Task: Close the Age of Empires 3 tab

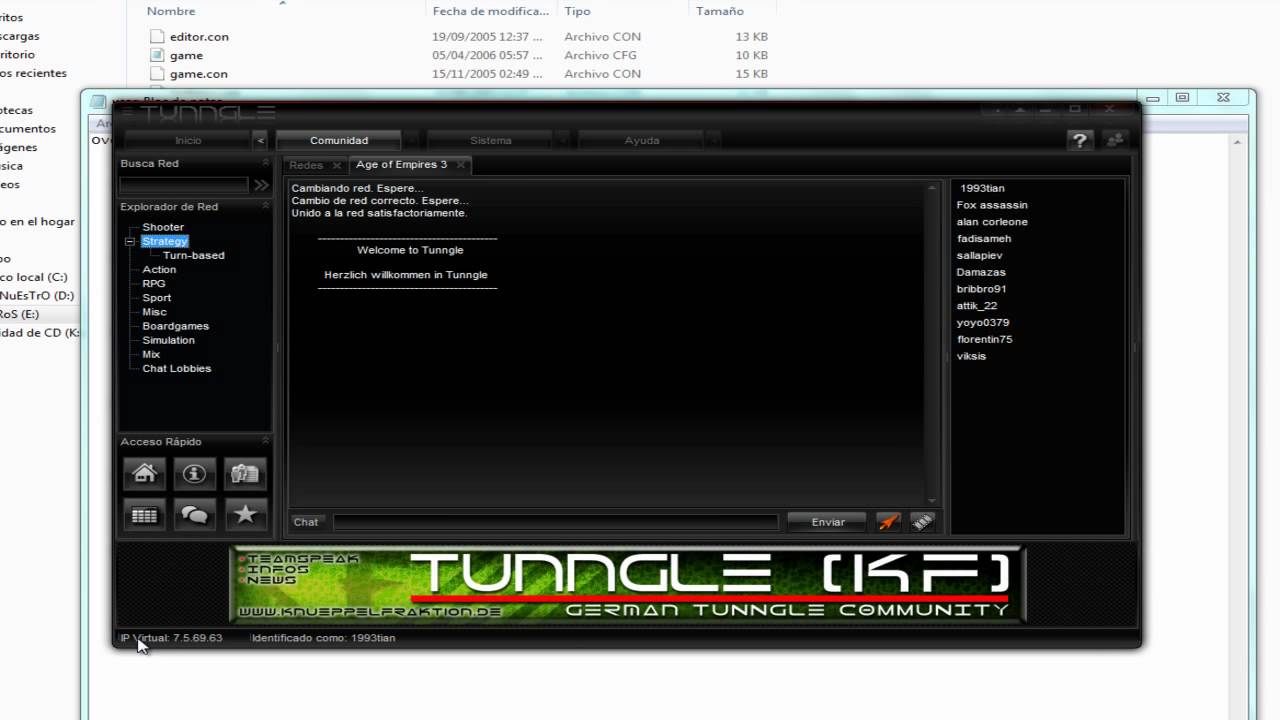Action: (460, 165)
